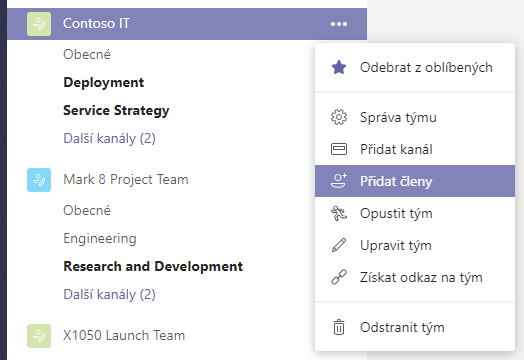Click the pencil icon for Upravit tým

(339, 245)
